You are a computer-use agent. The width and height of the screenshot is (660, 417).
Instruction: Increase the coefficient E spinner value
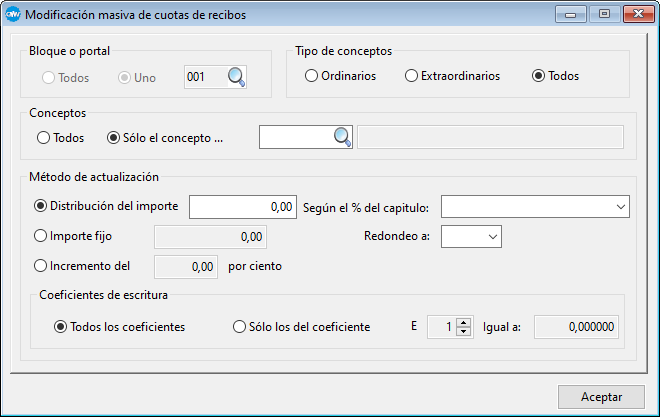pos(463,322)
